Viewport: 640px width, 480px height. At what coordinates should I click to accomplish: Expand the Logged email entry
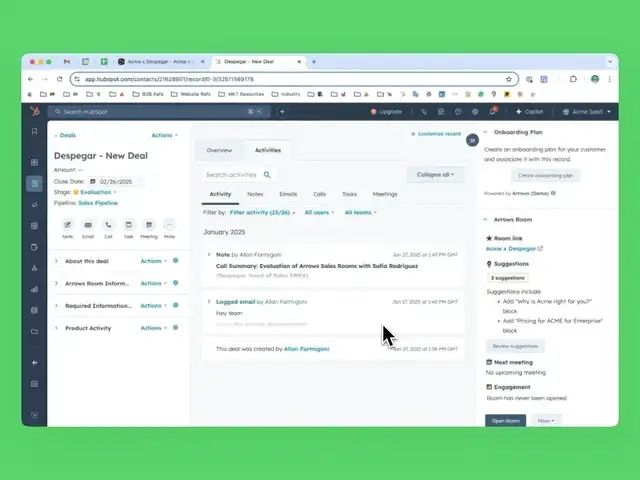coord(209,302)
